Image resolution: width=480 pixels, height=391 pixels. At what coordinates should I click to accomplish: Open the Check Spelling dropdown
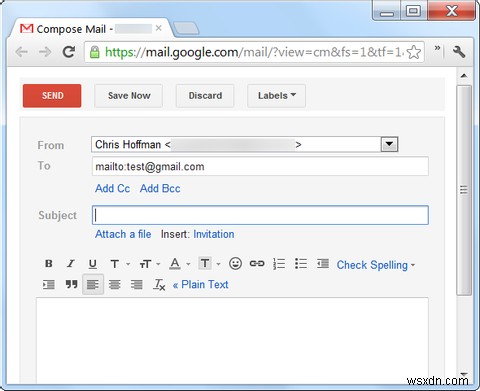376,265
